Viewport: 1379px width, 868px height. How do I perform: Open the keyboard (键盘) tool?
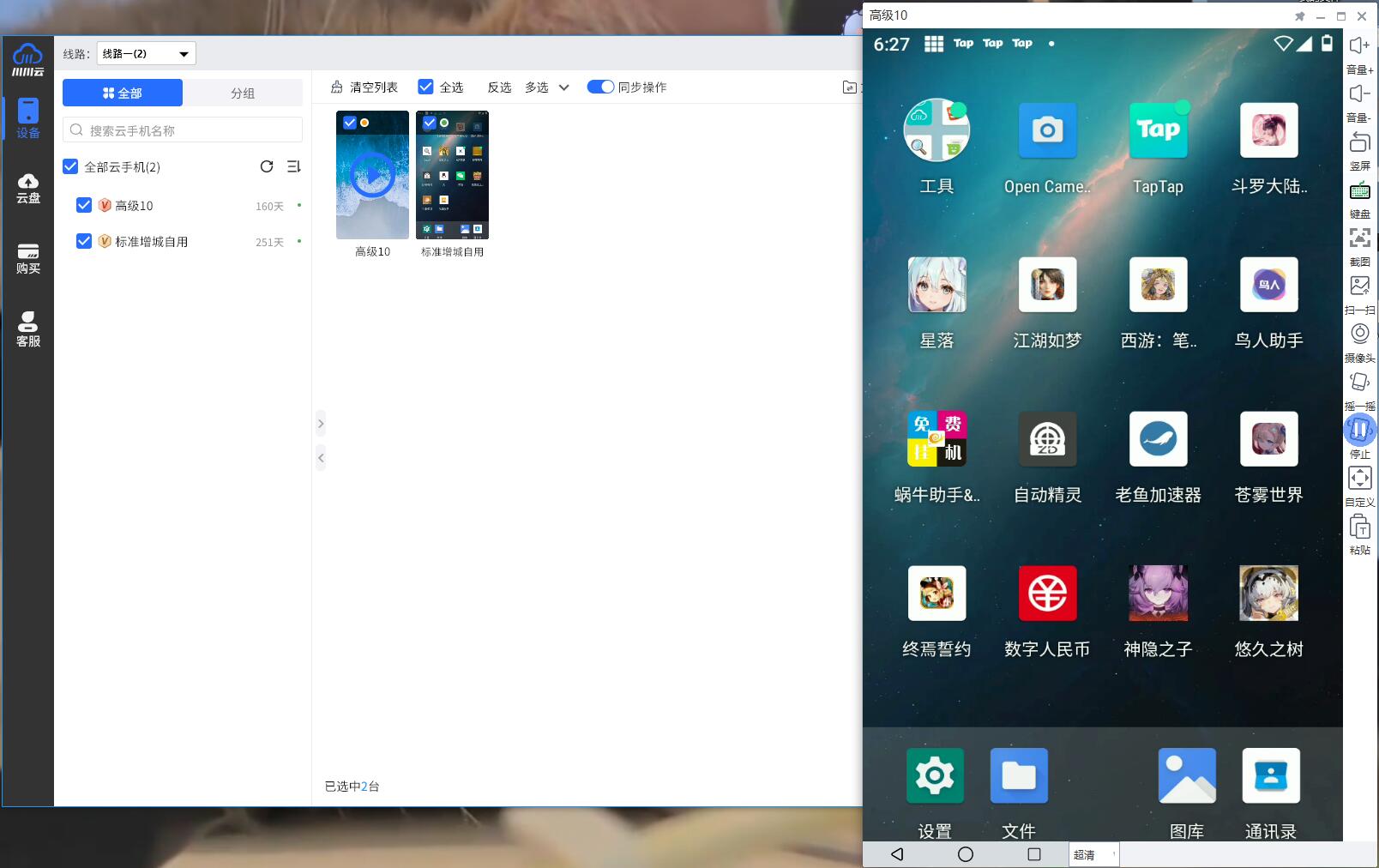click(x=1359, y=190)
